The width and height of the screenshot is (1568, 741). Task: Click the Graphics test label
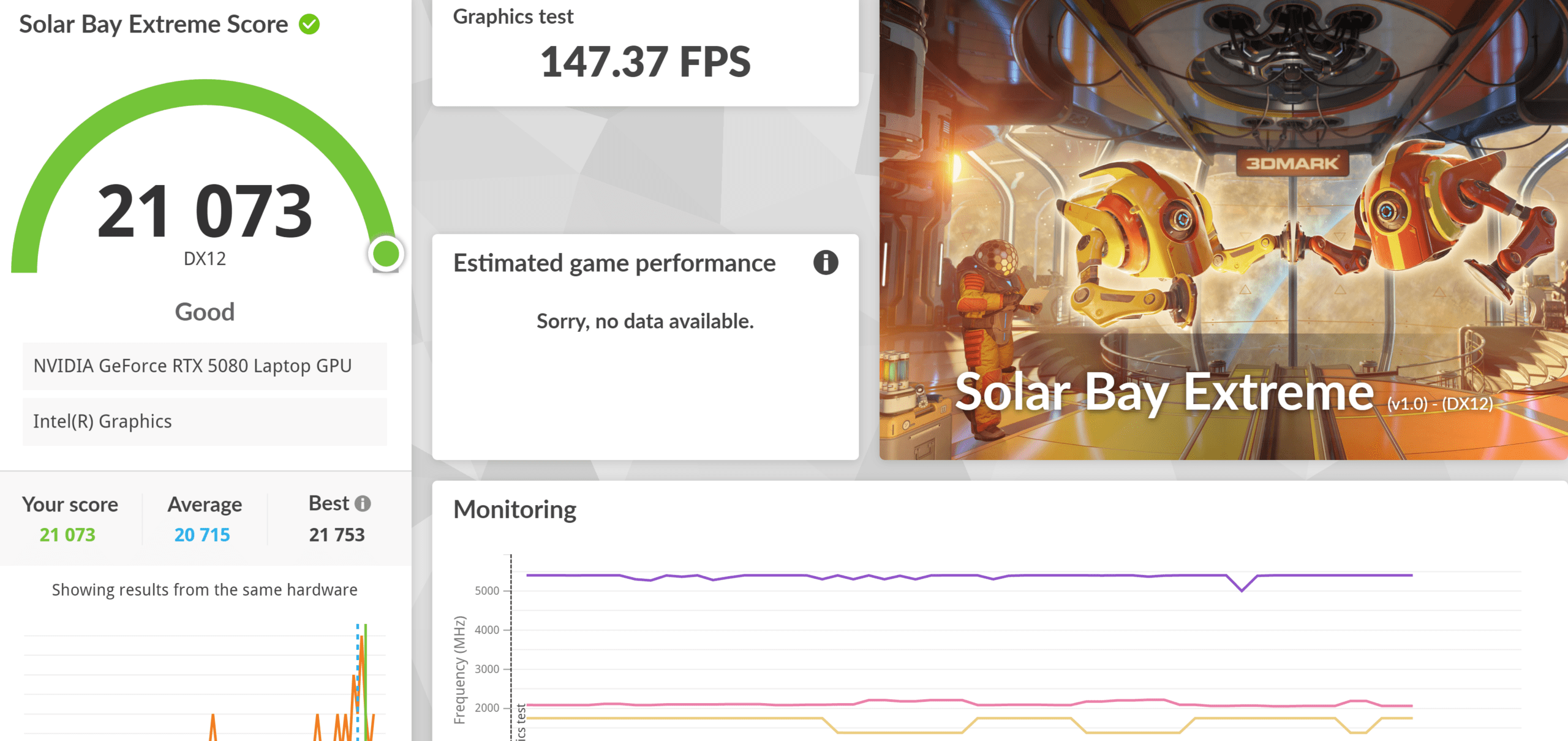513,17
